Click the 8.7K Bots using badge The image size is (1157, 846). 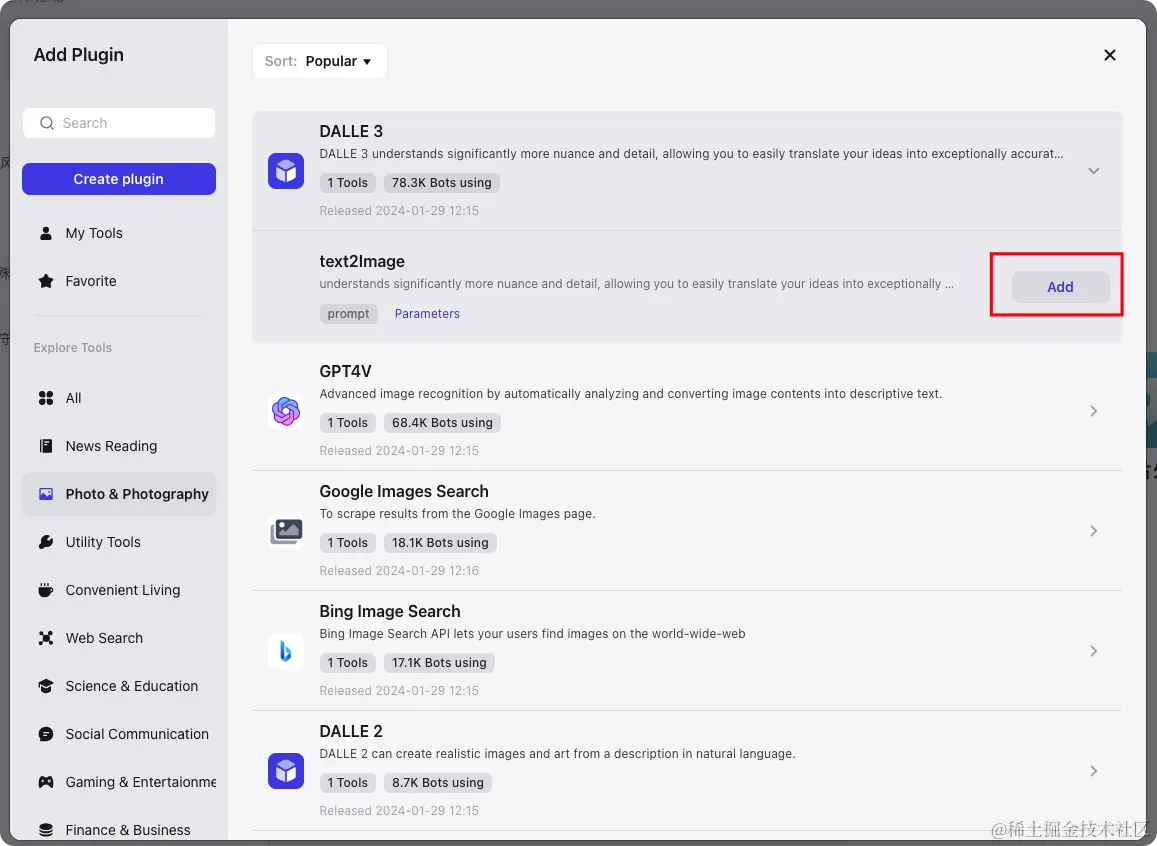(438, 783)
